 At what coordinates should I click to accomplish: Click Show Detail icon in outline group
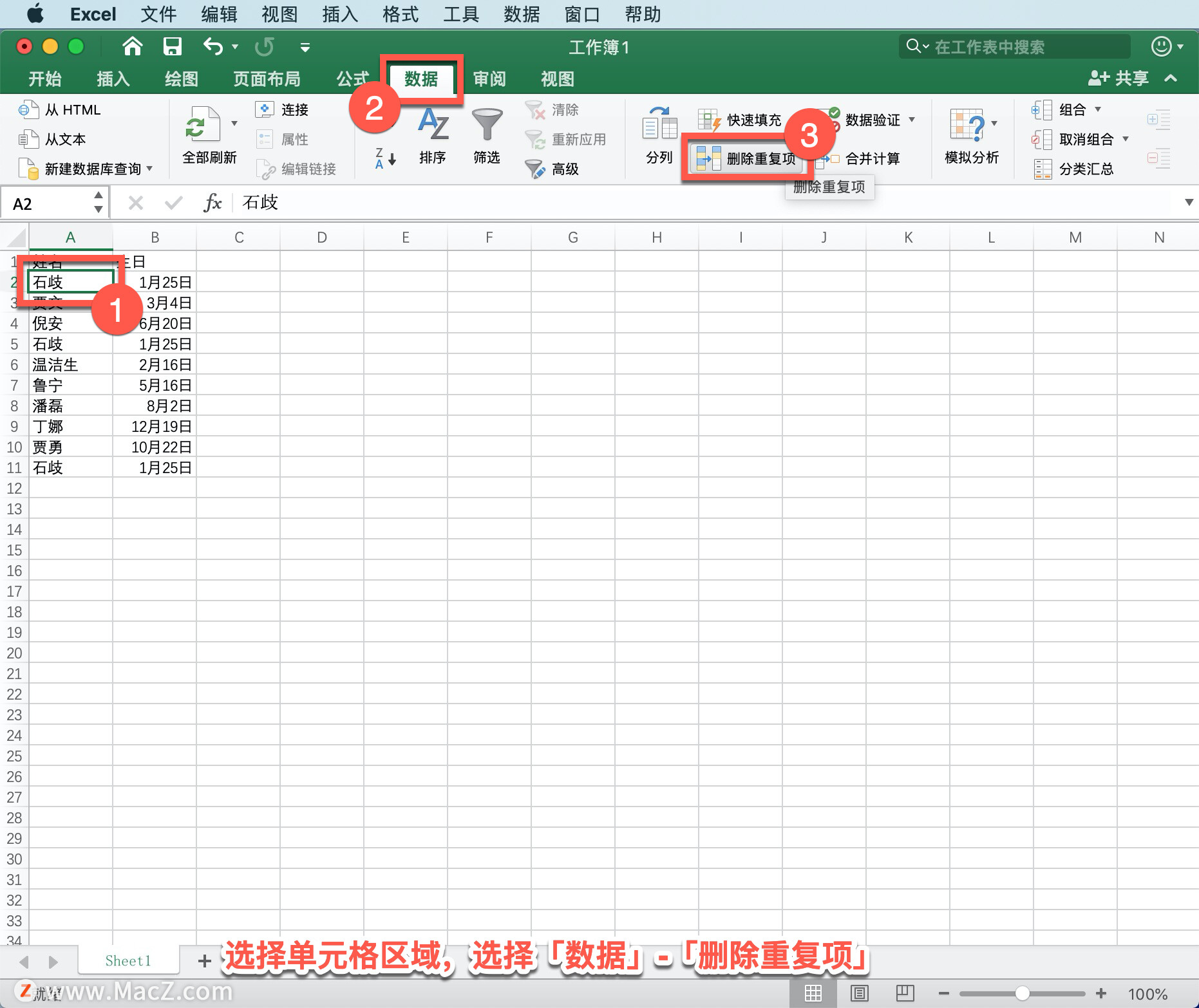point(1158,120)
